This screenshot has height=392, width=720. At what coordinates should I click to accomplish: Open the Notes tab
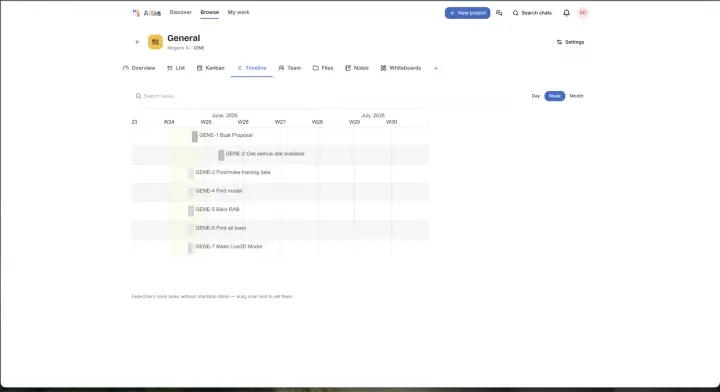357,68
